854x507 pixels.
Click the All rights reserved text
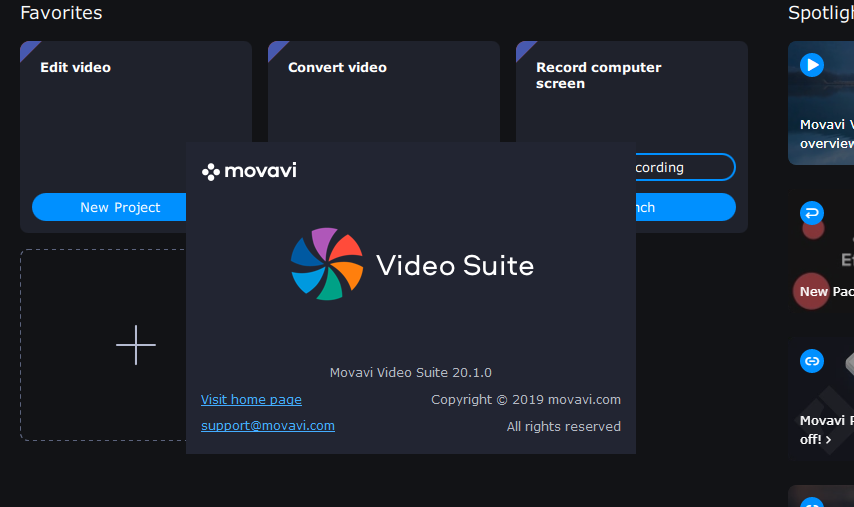(564, 426)
